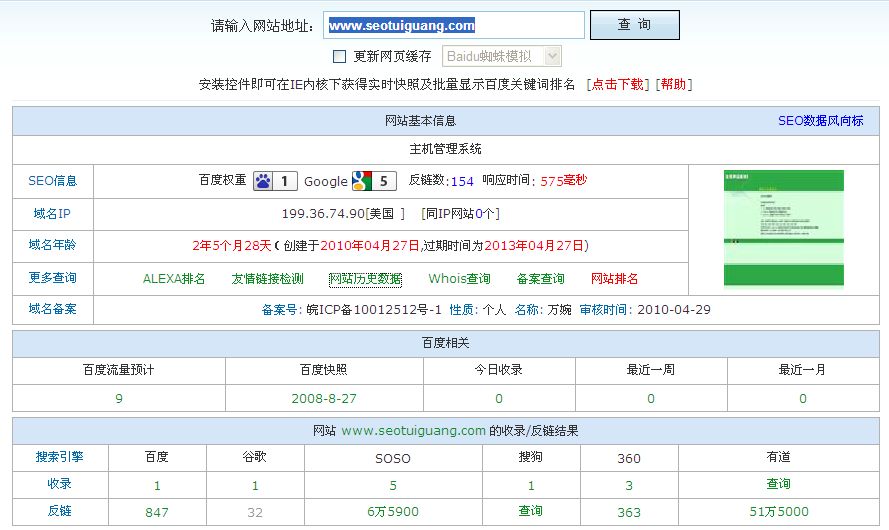Open SEO数据风向标 link
This screenshot has width=889, height=530.
820,120
